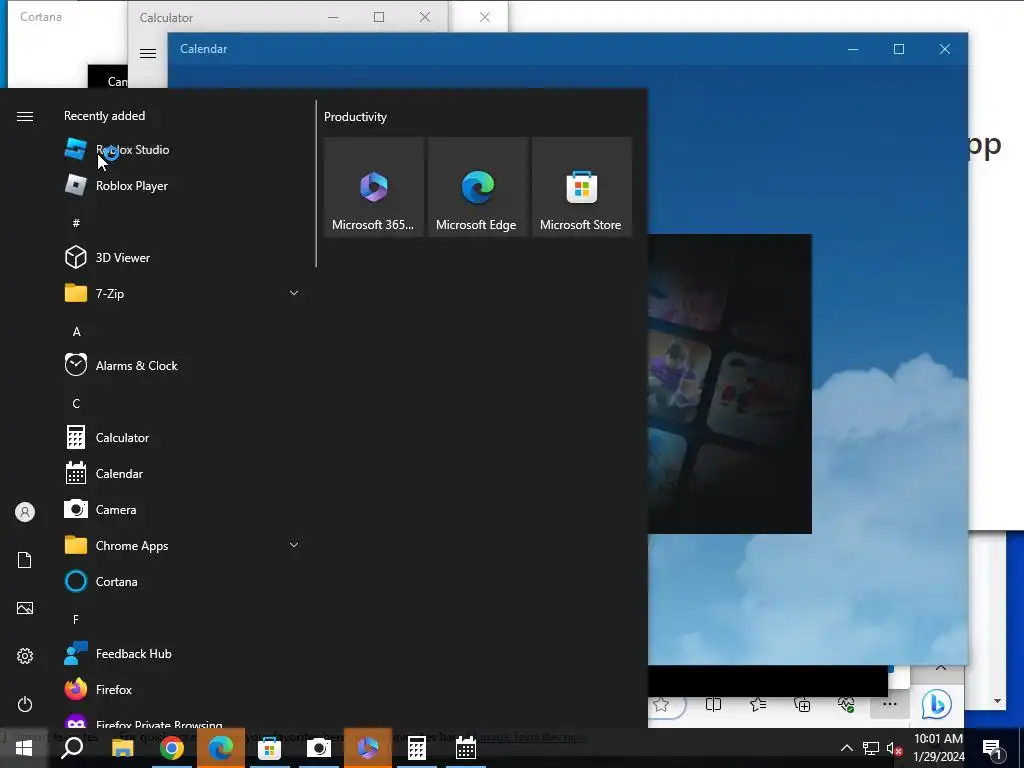This screenshot has width=1024, height=768.
Task: Open the user account icon in Start
Action: [x=25, y=512]
